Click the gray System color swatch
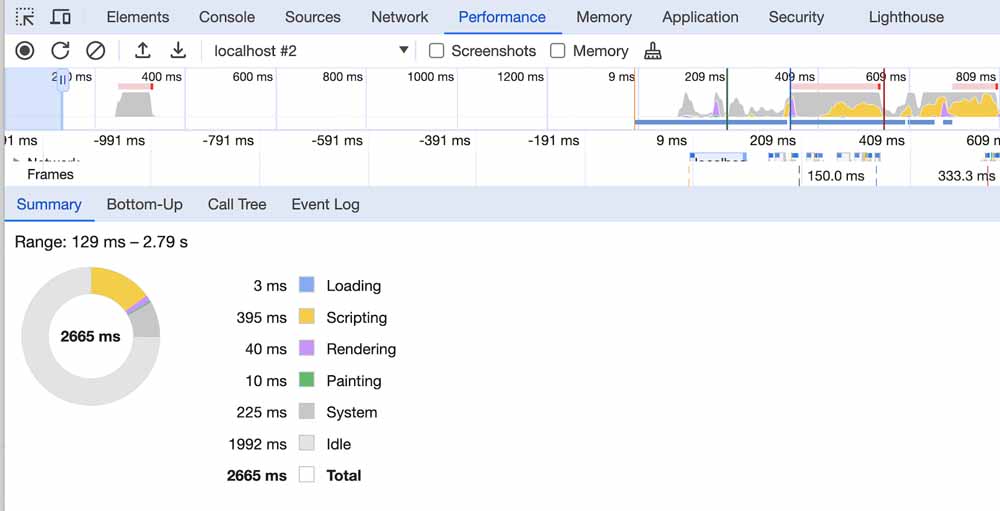This screenshot has width=1000, height=511. (x=307, y=411)
